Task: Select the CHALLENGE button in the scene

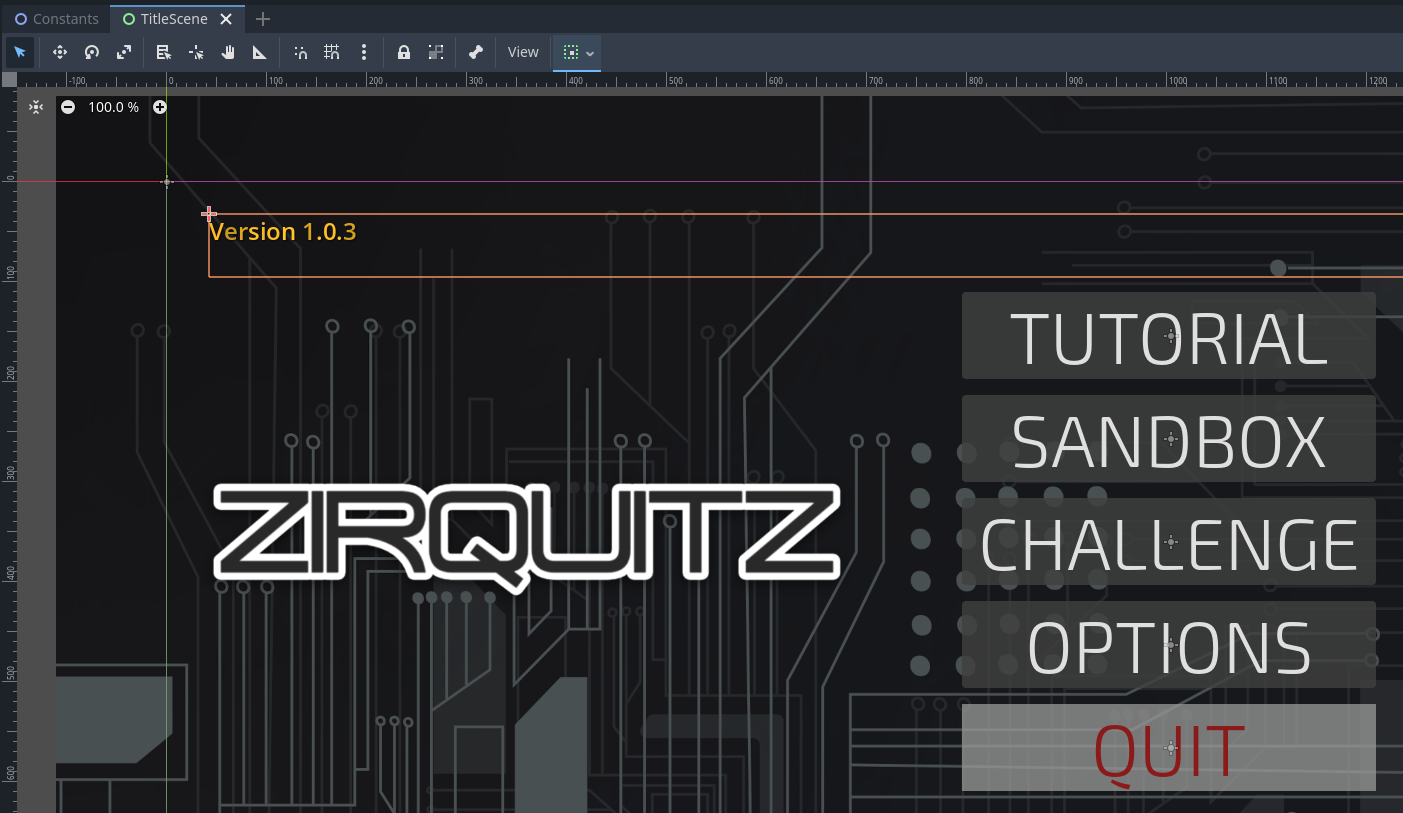Action: coord(1169,542)
